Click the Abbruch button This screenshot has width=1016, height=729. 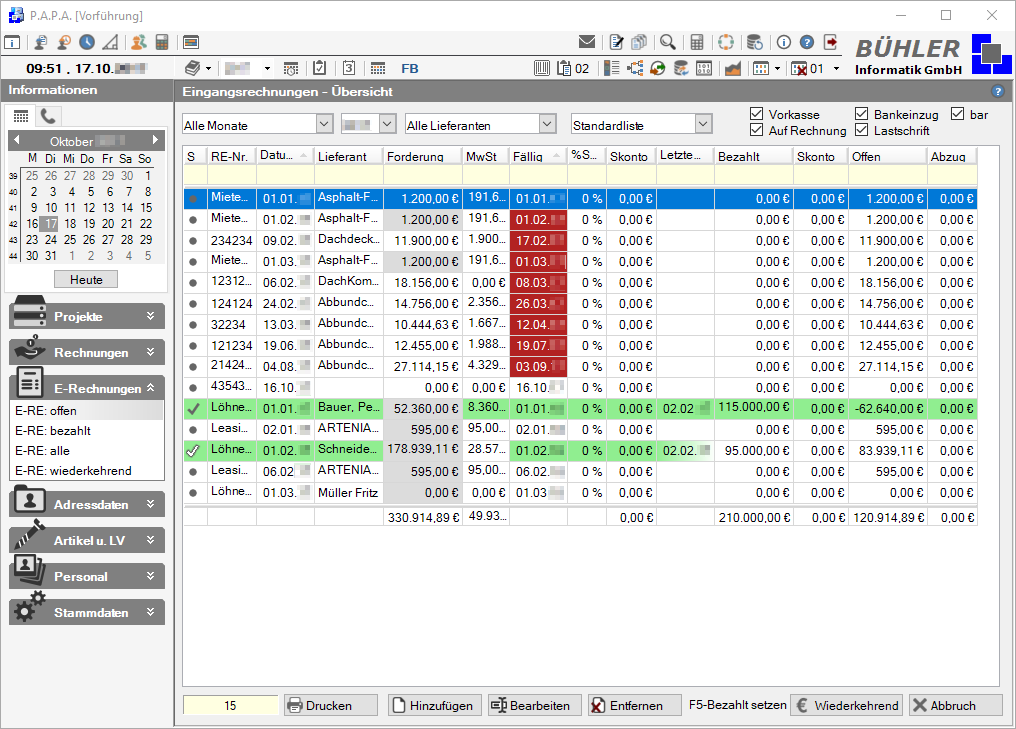click(x=954, y=705)
